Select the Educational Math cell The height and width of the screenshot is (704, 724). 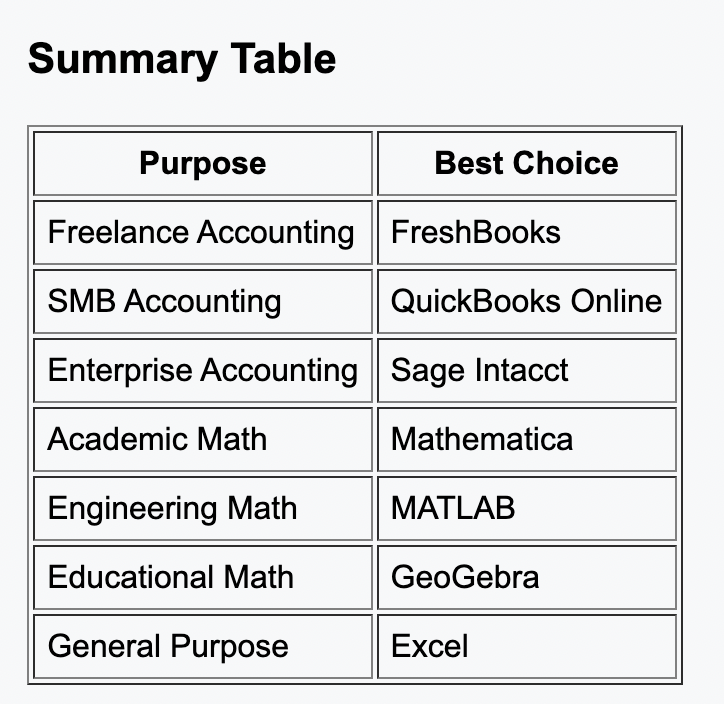click(x=203, y=577)
